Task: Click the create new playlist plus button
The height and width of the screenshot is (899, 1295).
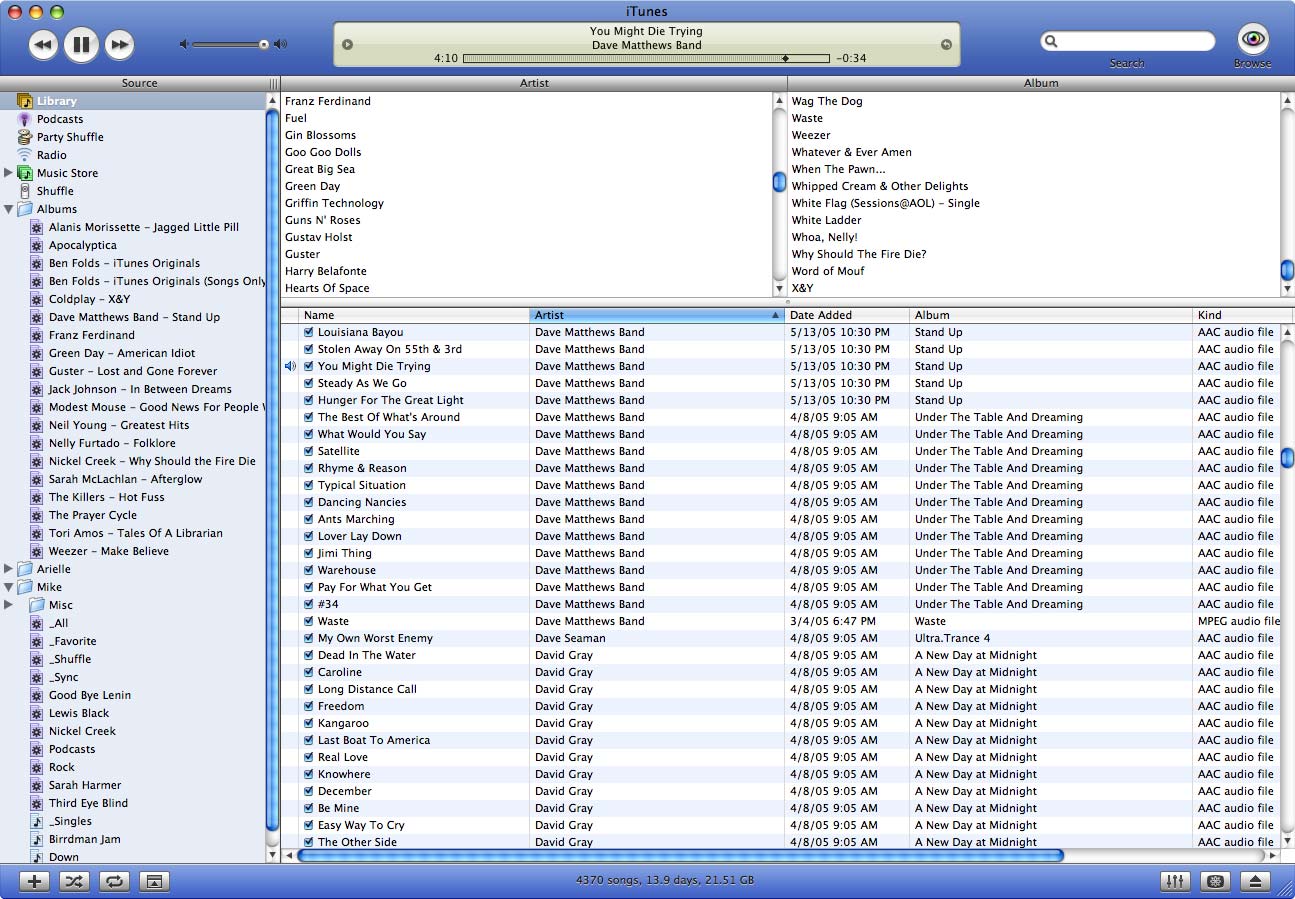Action: (x=34, y=881)
